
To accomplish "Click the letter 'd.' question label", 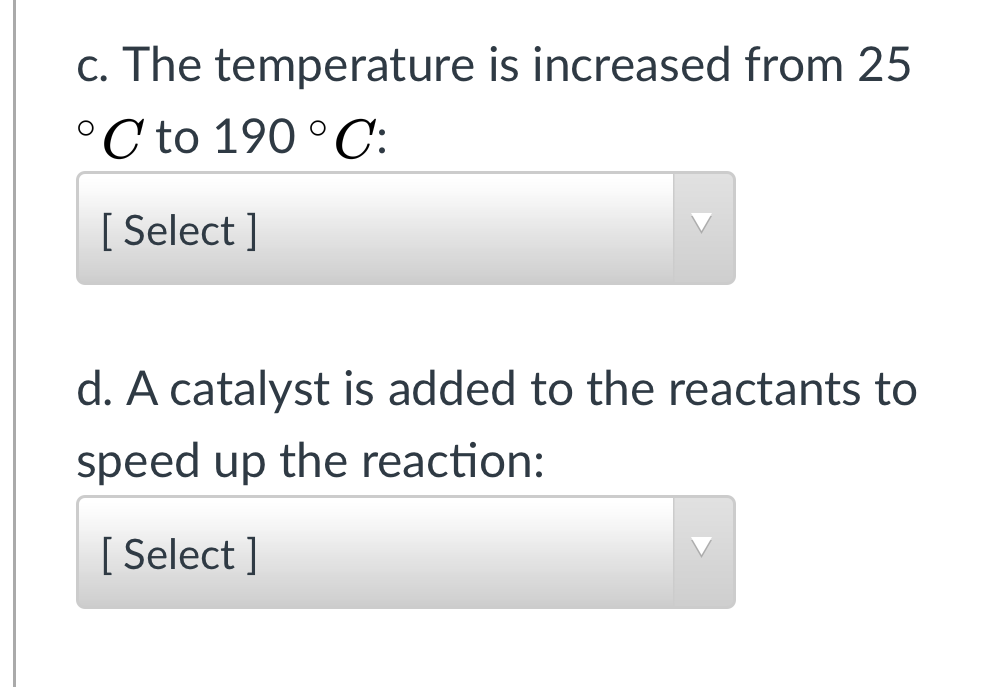I will pos(96,389).
